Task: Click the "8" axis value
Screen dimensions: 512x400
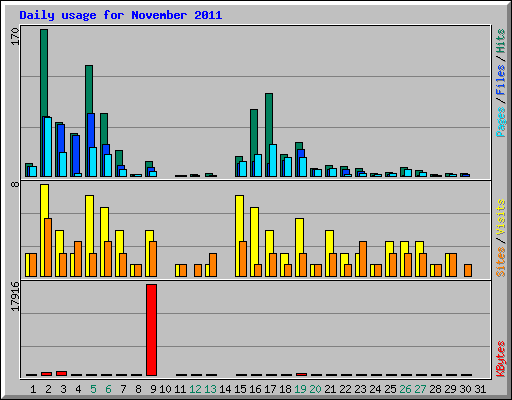Action: (15, 184)
